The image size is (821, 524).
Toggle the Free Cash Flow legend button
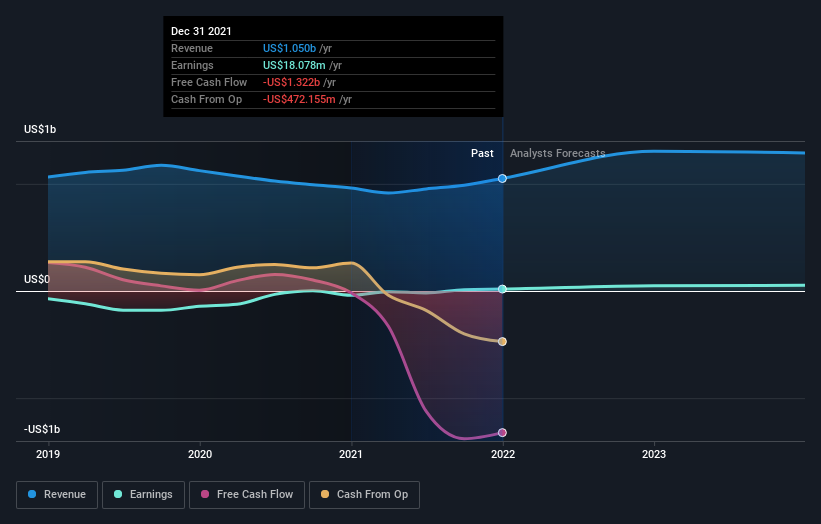pyautogui.click(x=247, y=495)
